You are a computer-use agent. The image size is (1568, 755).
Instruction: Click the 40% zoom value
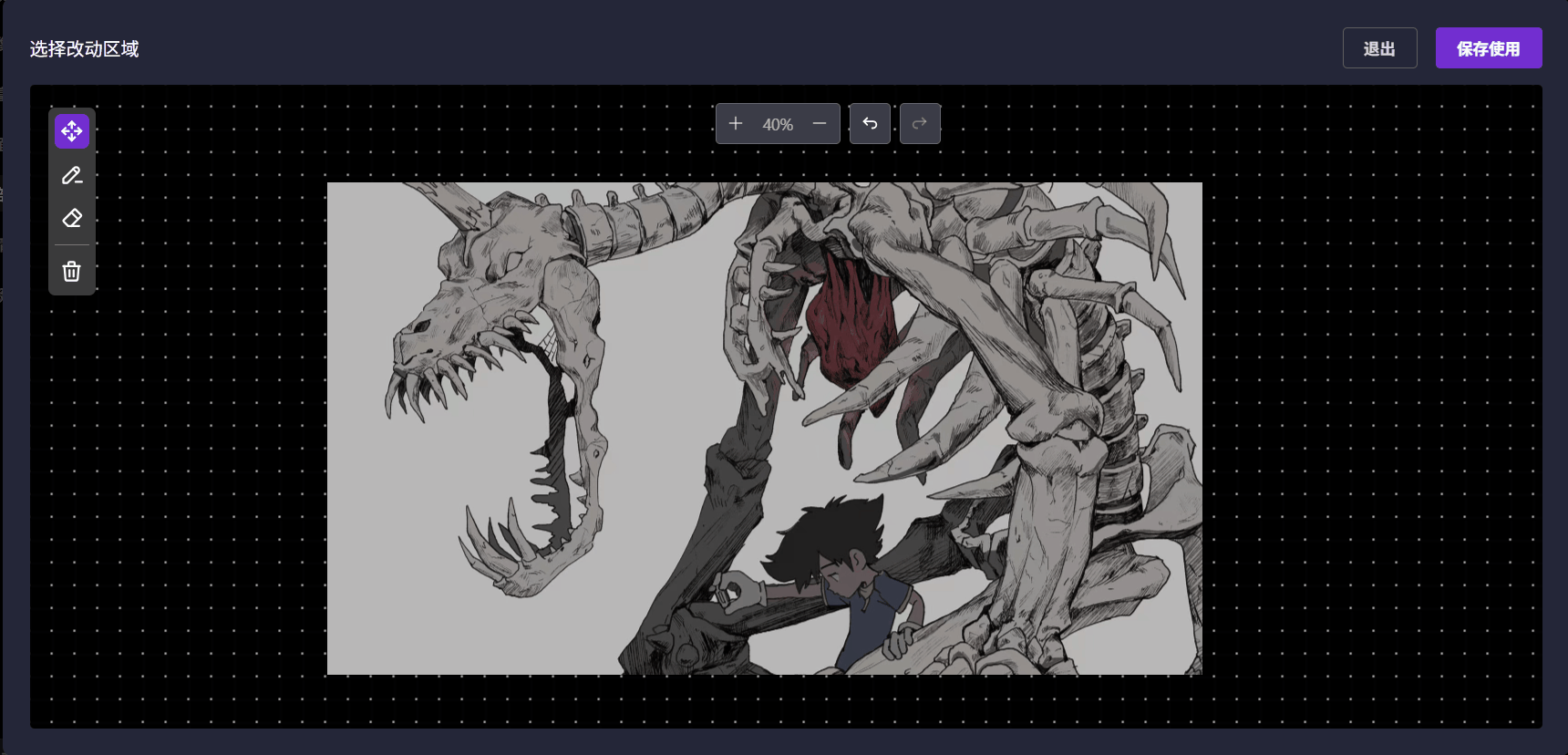[x=778, y=124]
